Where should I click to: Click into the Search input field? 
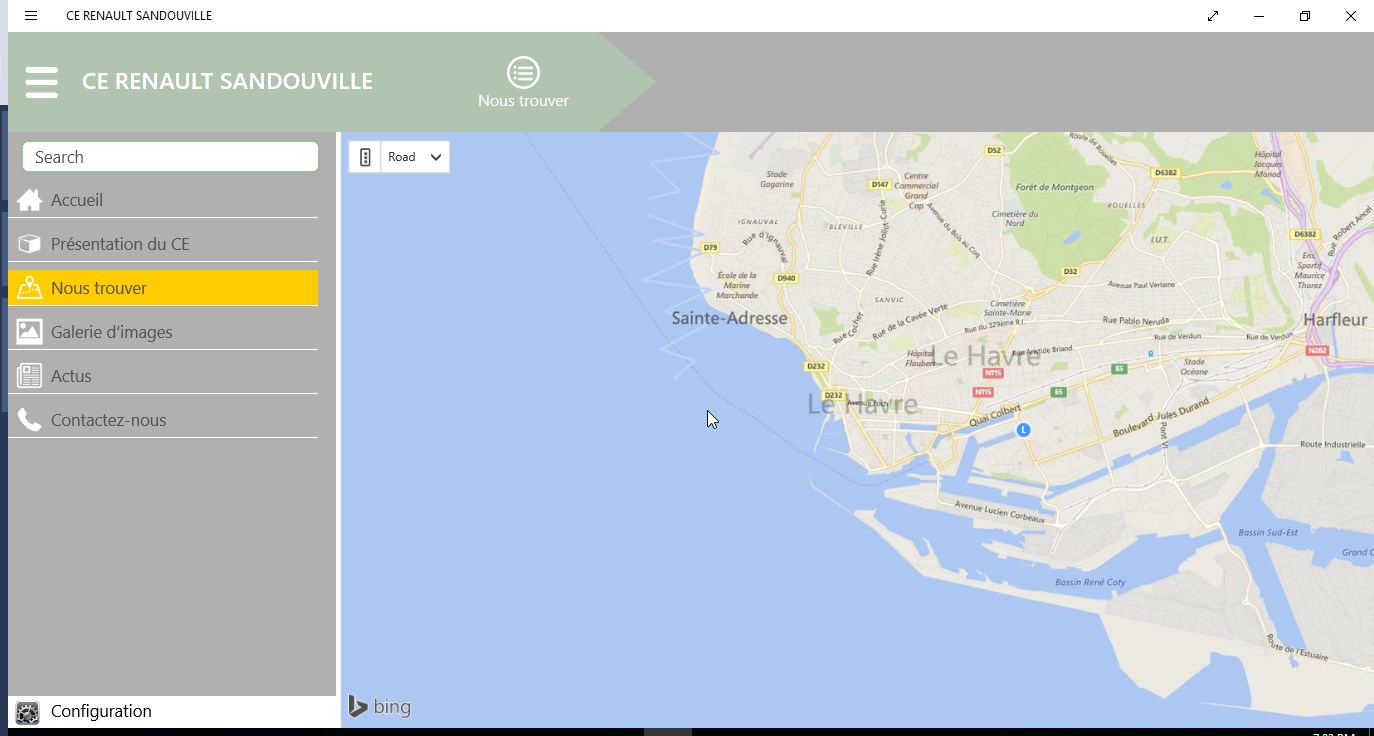coord(170,157)
